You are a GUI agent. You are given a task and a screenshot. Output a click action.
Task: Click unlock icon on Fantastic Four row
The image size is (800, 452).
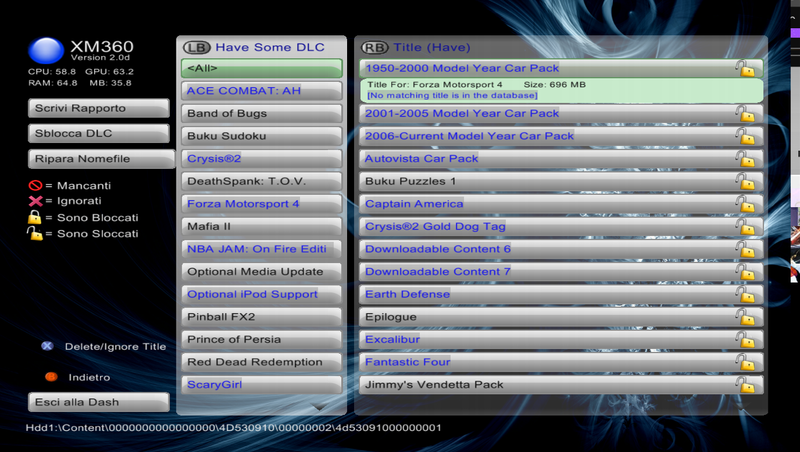point(745,362)
